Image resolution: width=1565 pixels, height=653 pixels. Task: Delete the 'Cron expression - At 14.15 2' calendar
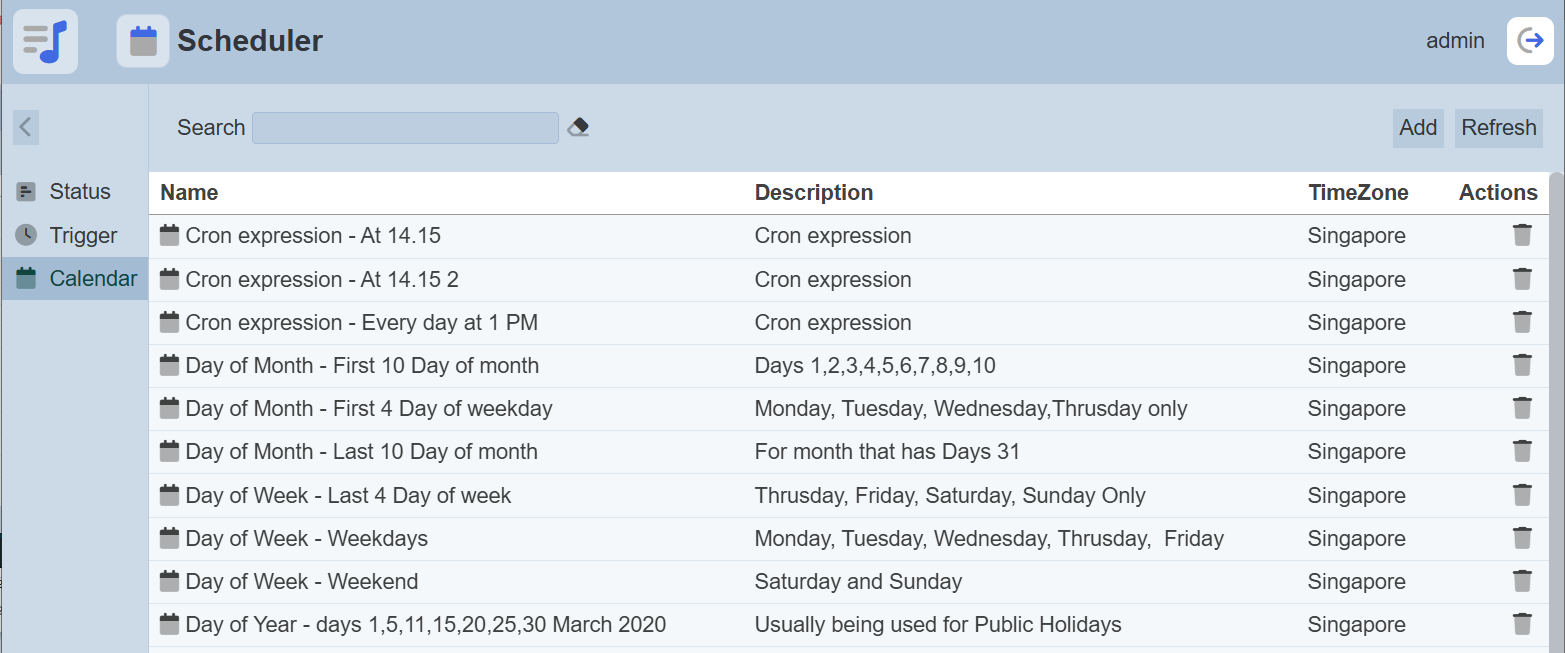point(1522,279)
